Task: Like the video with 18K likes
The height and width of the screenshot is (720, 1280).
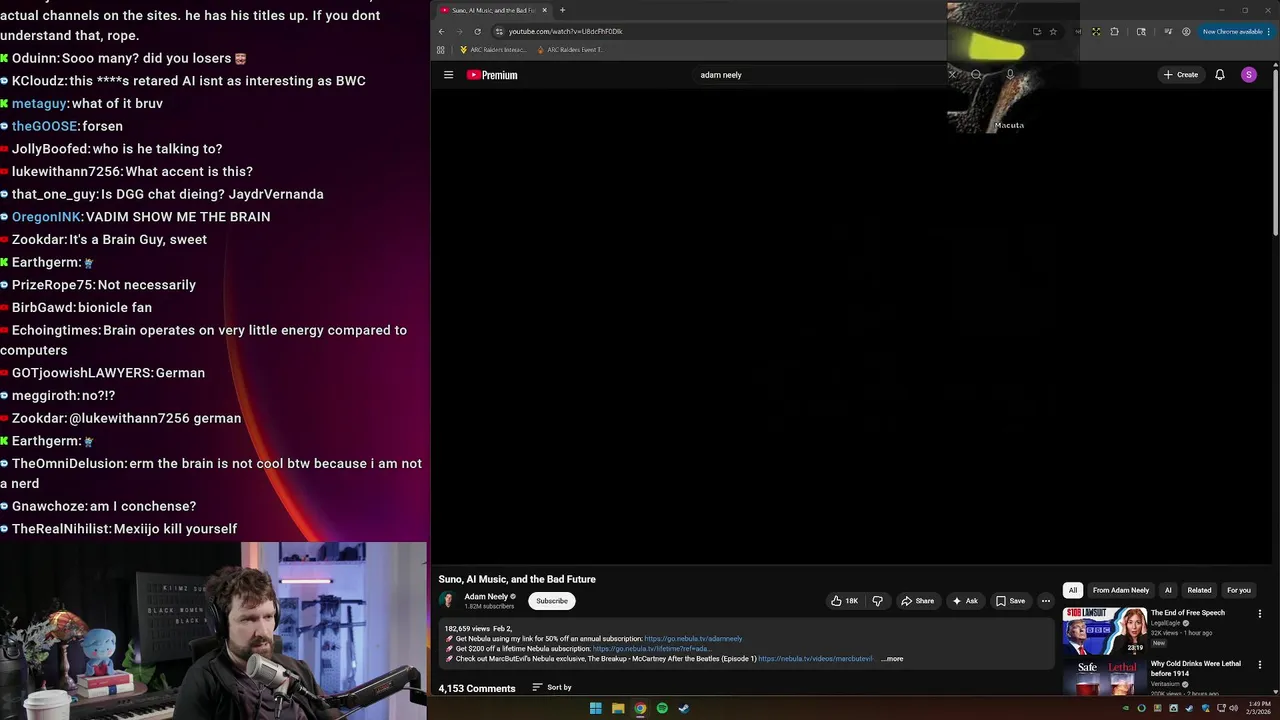Action: [844, 601]
